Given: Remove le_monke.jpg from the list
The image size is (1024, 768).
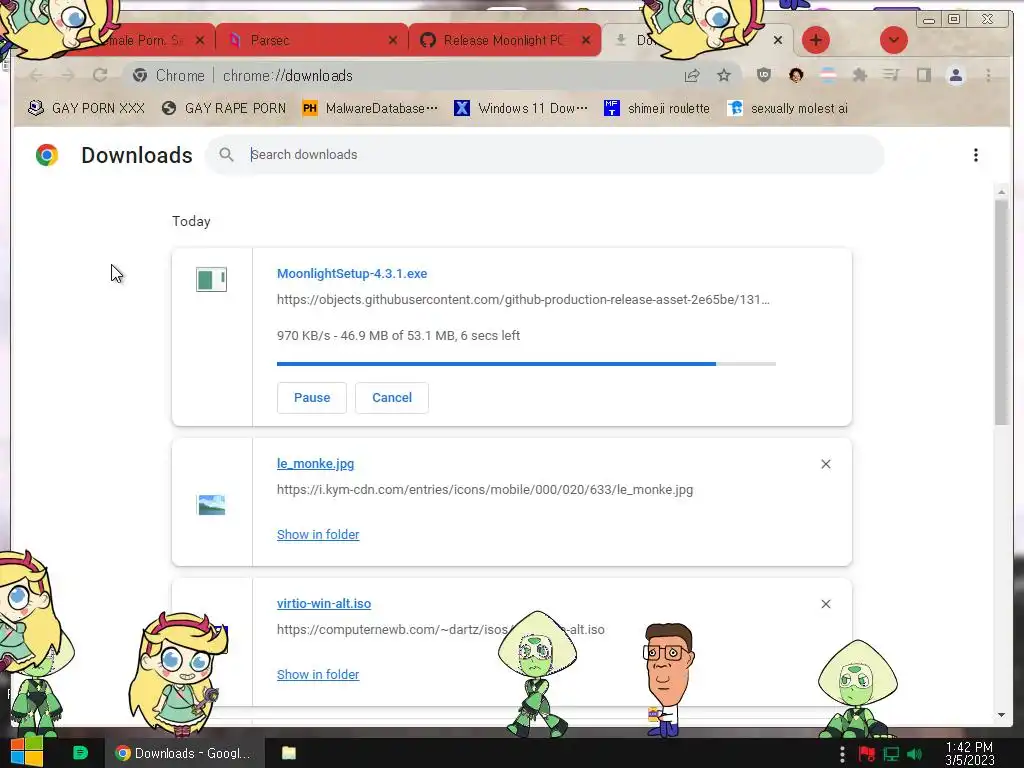Looking at the screenshot, I should (x=825, y=464).
